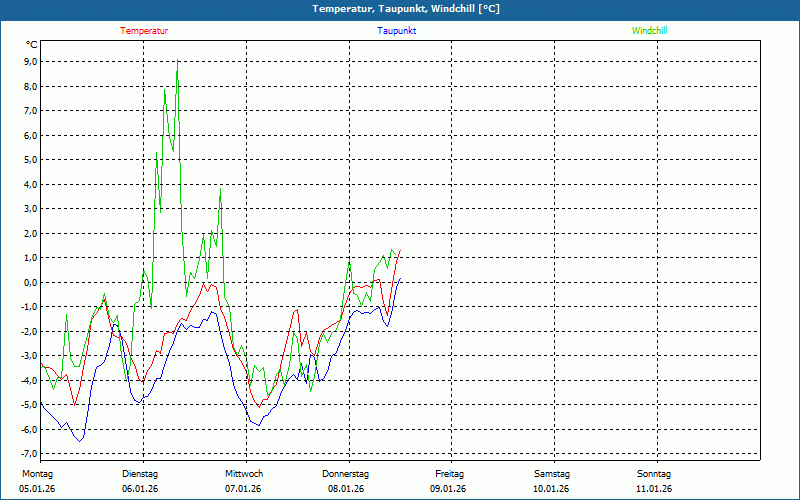Click the 11.01.26 date label

click(654, 489)
